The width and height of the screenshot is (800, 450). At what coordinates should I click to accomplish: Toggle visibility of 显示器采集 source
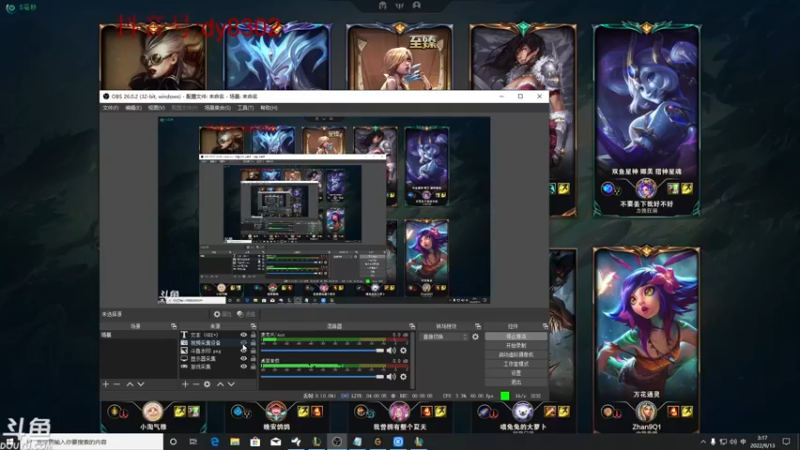pyautogui.click(x=243, y=359)
